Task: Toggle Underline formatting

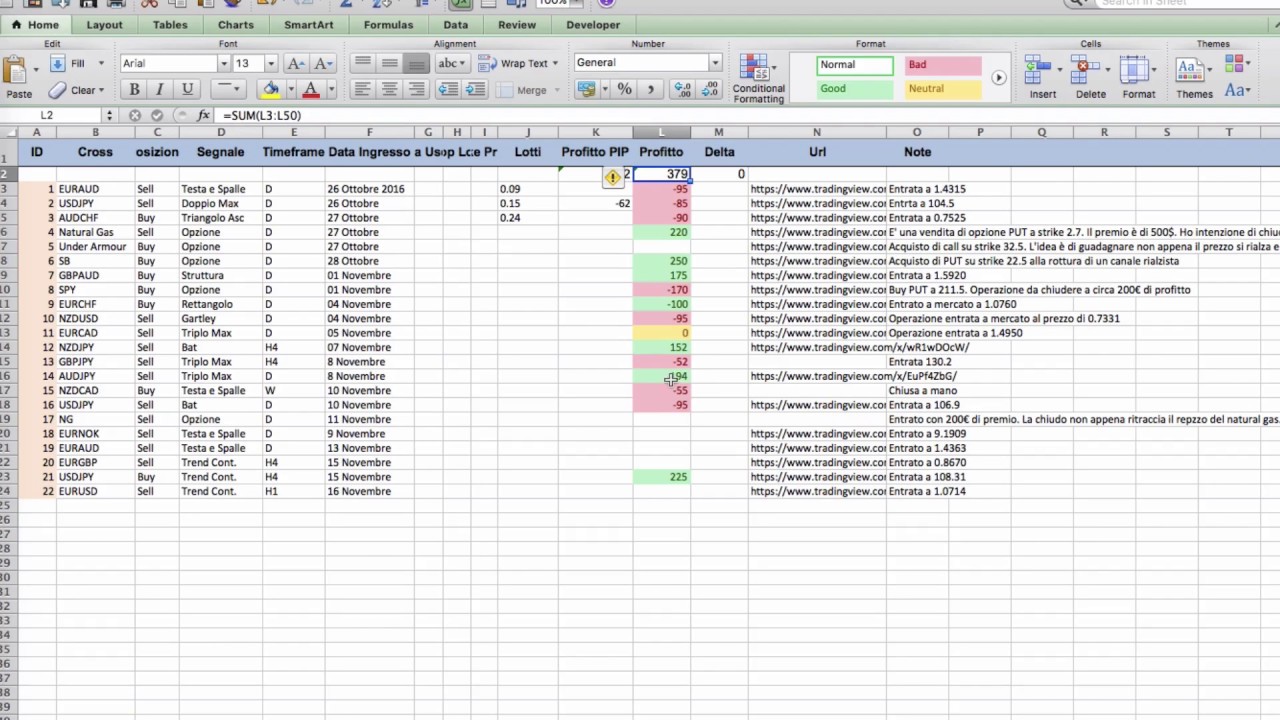Action: 187,90
